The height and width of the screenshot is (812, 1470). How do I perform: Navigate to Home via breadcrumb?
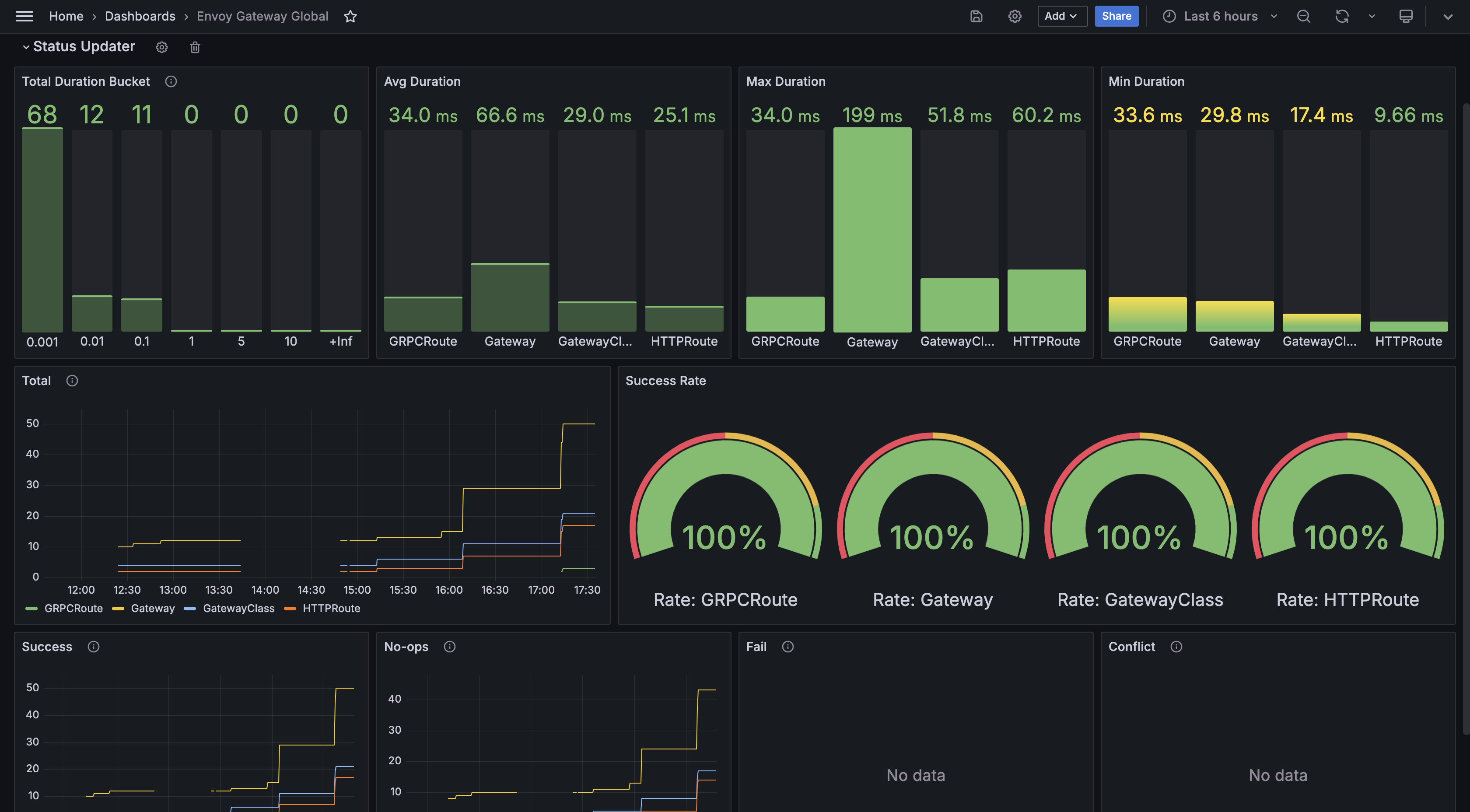66,16
